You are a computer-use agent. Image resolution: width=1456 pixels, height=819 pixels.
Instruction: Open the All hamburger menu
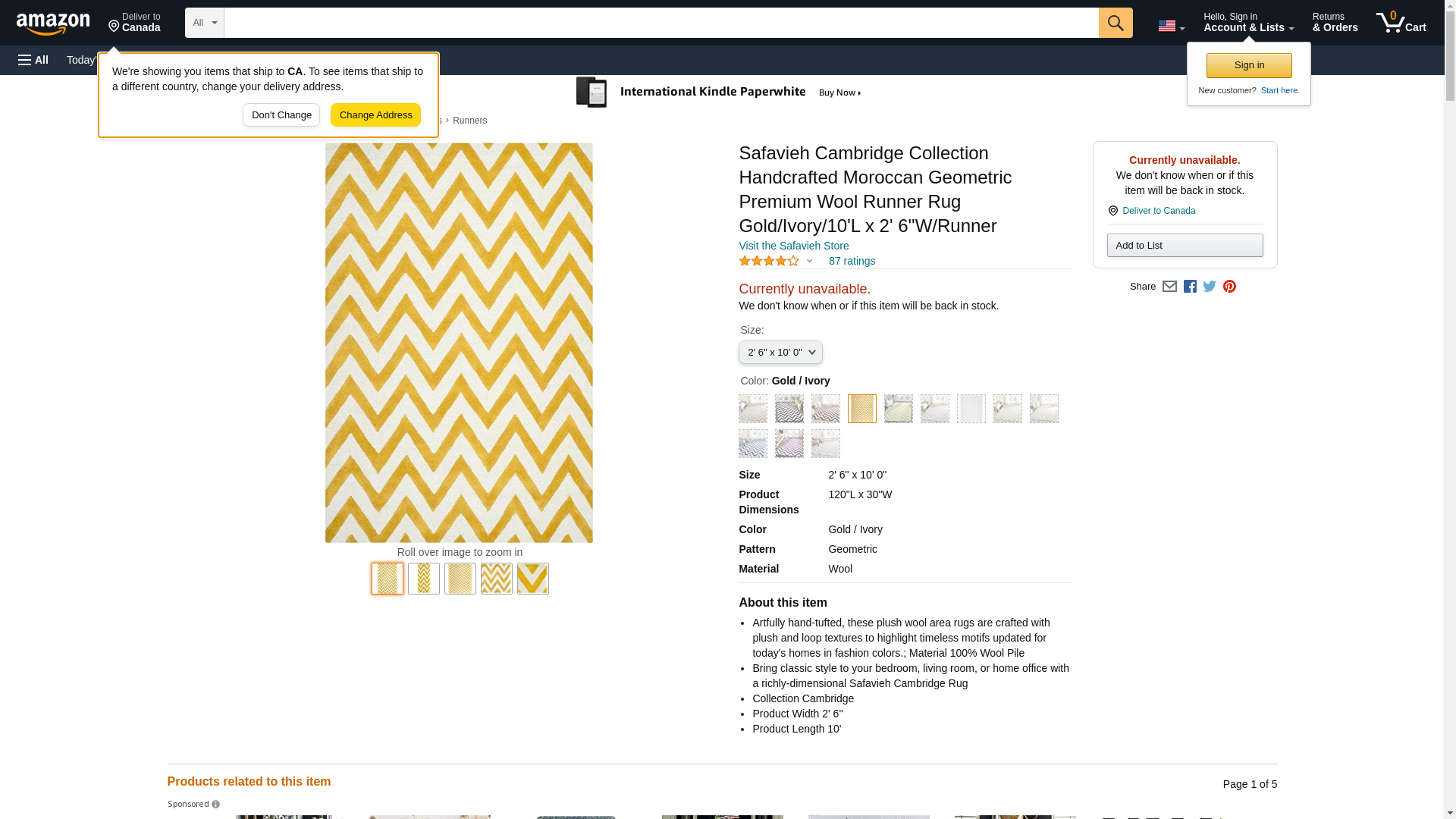pos(33,60)
